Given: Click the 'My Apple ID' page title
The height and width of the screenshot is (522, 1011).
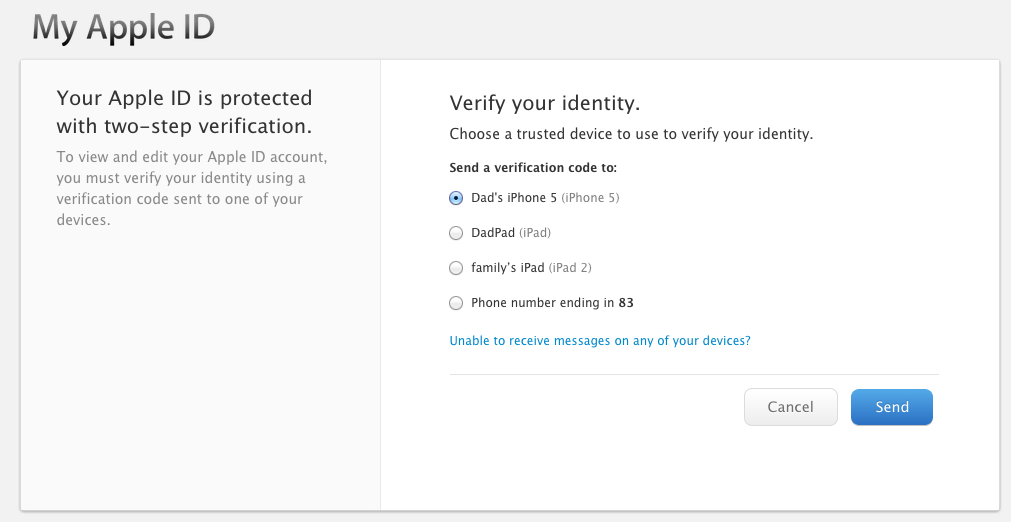Looking at the screenshot, I should [x=123, y=28].
